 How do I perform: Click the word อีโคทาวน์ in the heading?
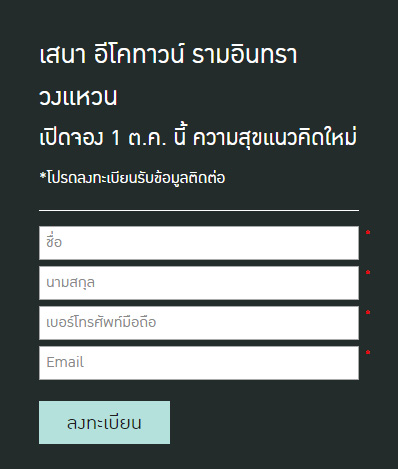click(x=139, y=54)
